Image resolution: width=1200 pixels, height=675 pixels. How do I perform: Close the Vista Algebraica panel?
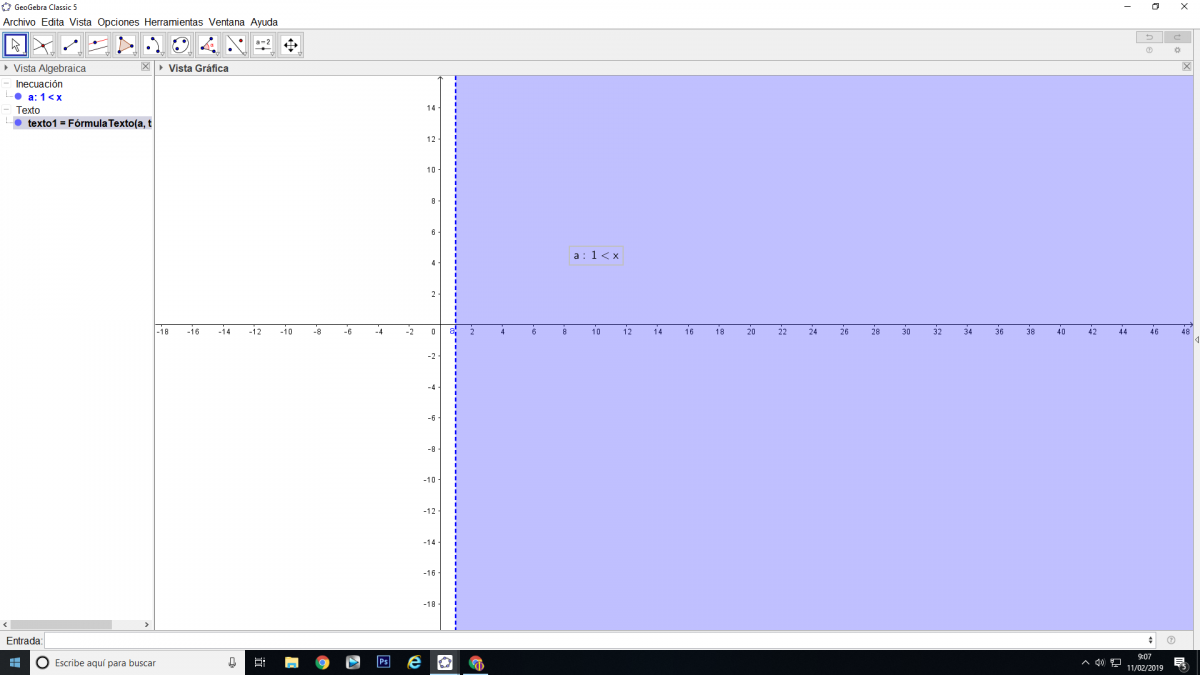tap(146, 67)
